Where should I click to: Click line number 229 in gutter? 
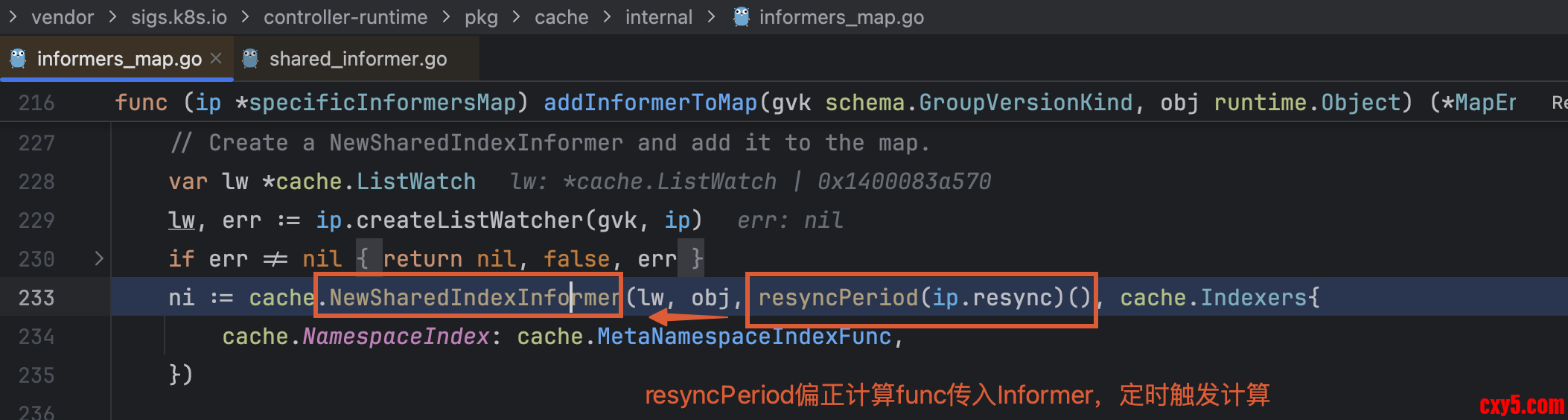point(36,220)
